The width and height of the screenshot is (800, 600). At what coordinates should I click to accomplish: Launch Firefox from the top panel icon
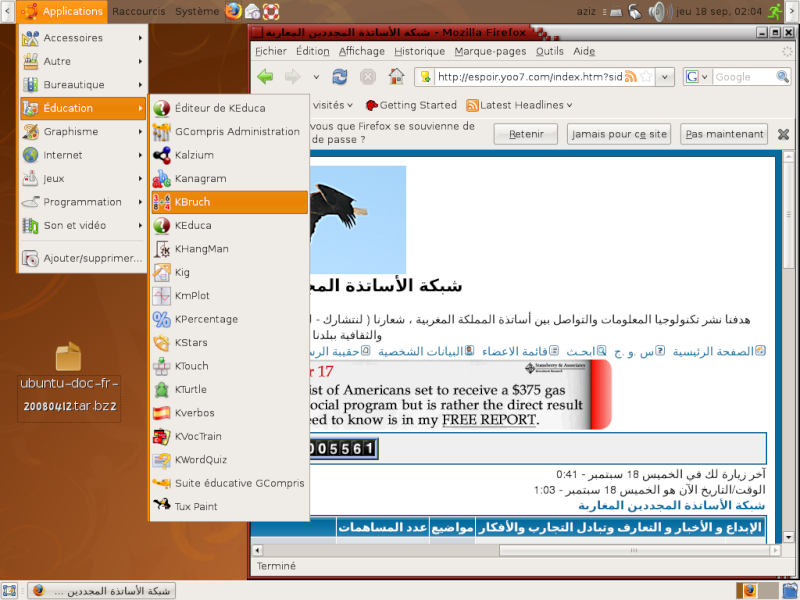[x=234, y=11]
